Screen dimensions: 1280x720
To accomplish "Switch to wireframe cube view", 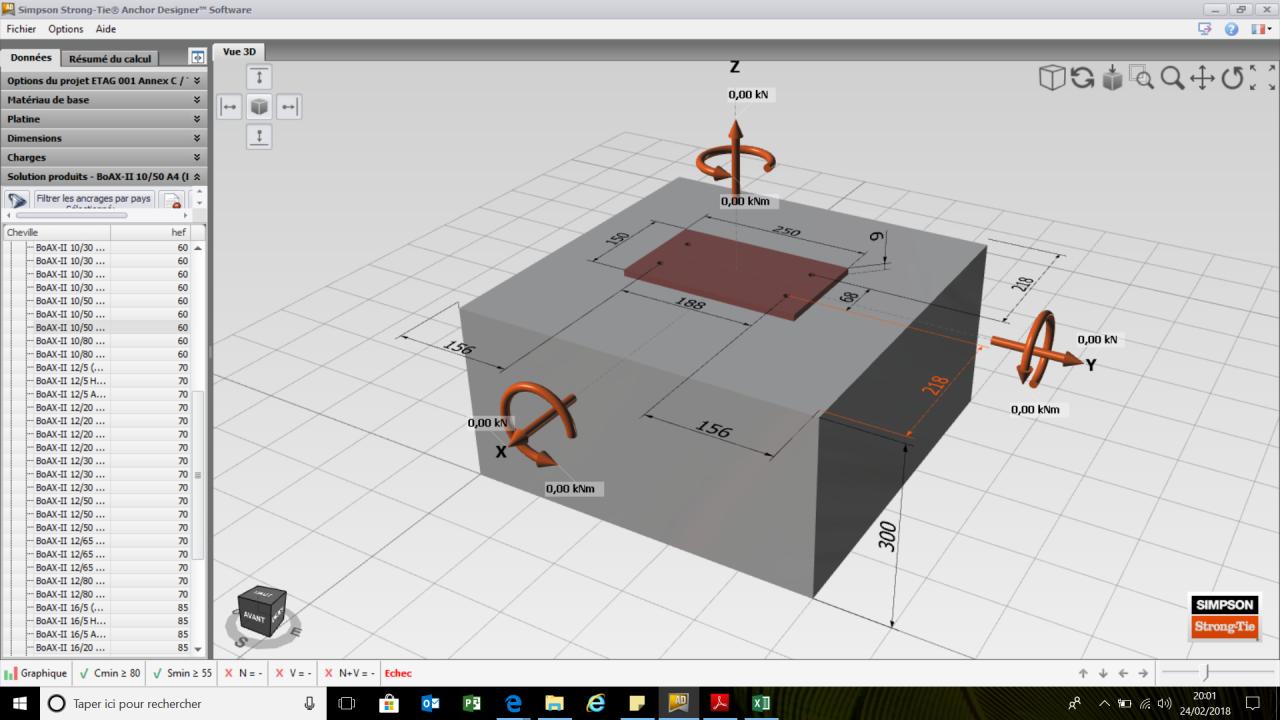I will [x=1052, y=78].
